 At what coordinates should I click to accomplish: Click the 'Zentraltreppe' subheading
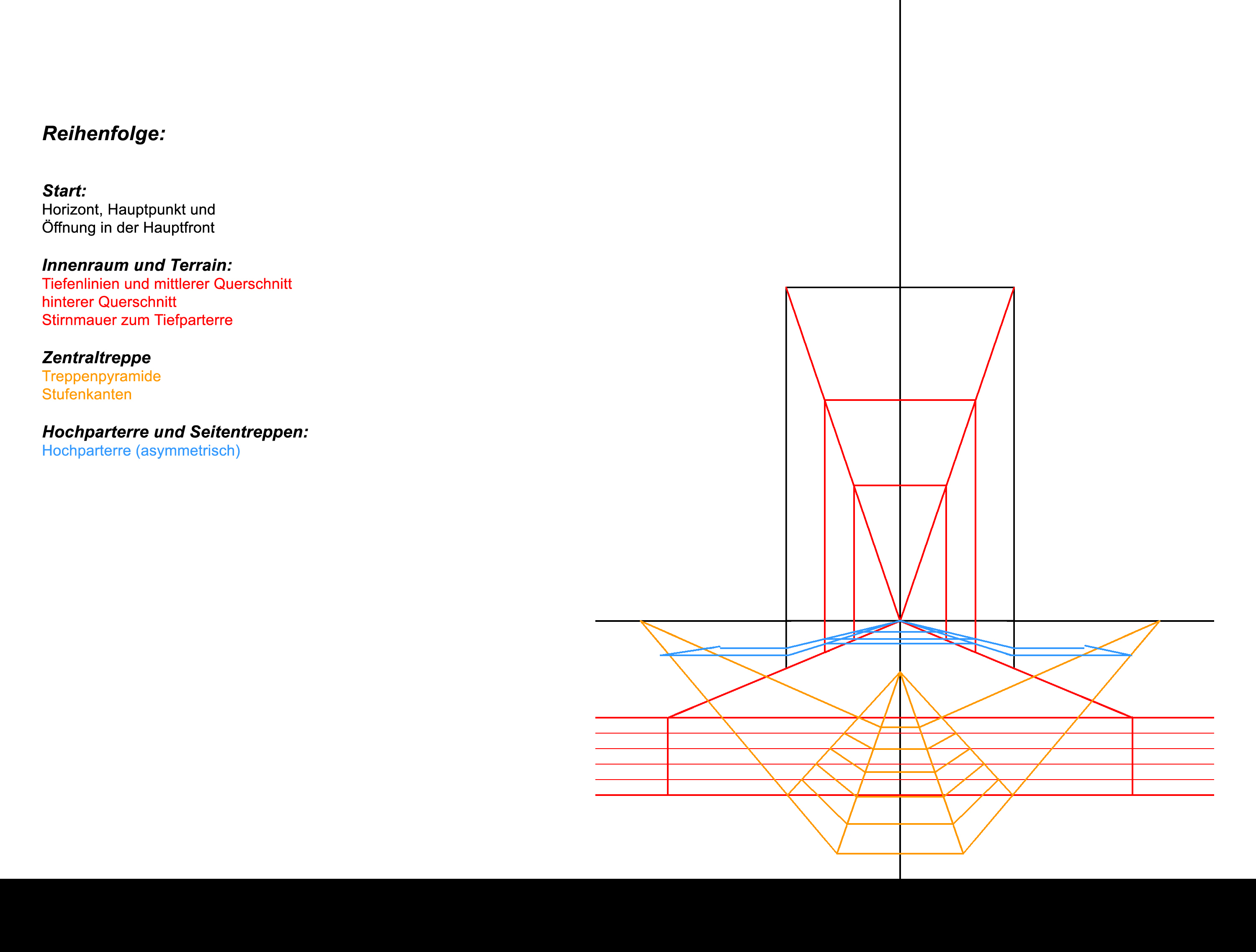pos(97,358)
